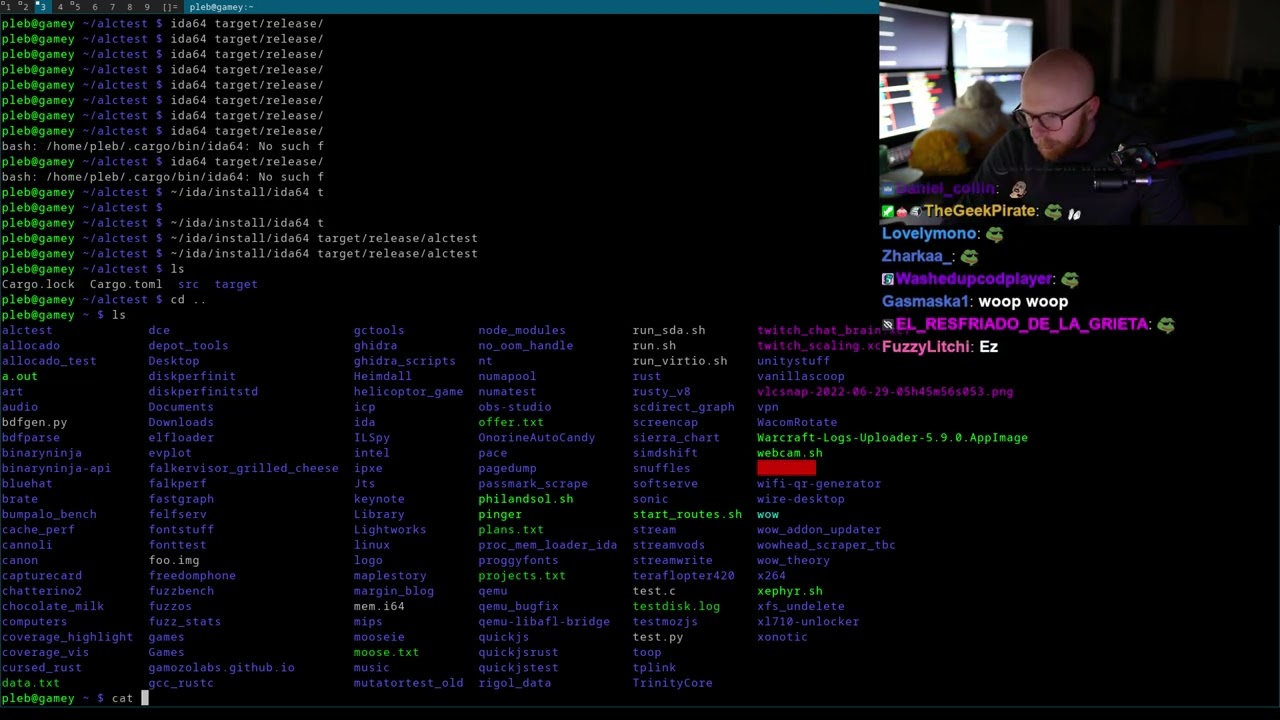Click qemu-libafl-bridge directory

[x=544, y=621]
